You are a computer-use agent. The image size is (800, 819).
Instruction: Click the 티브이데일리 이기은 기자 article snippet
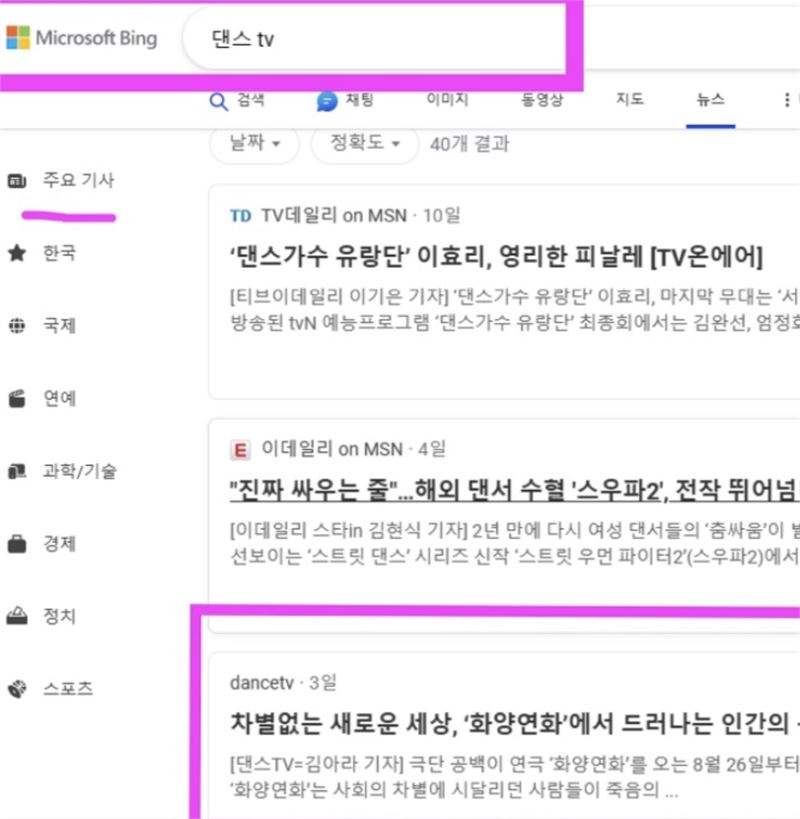[514, 310]
